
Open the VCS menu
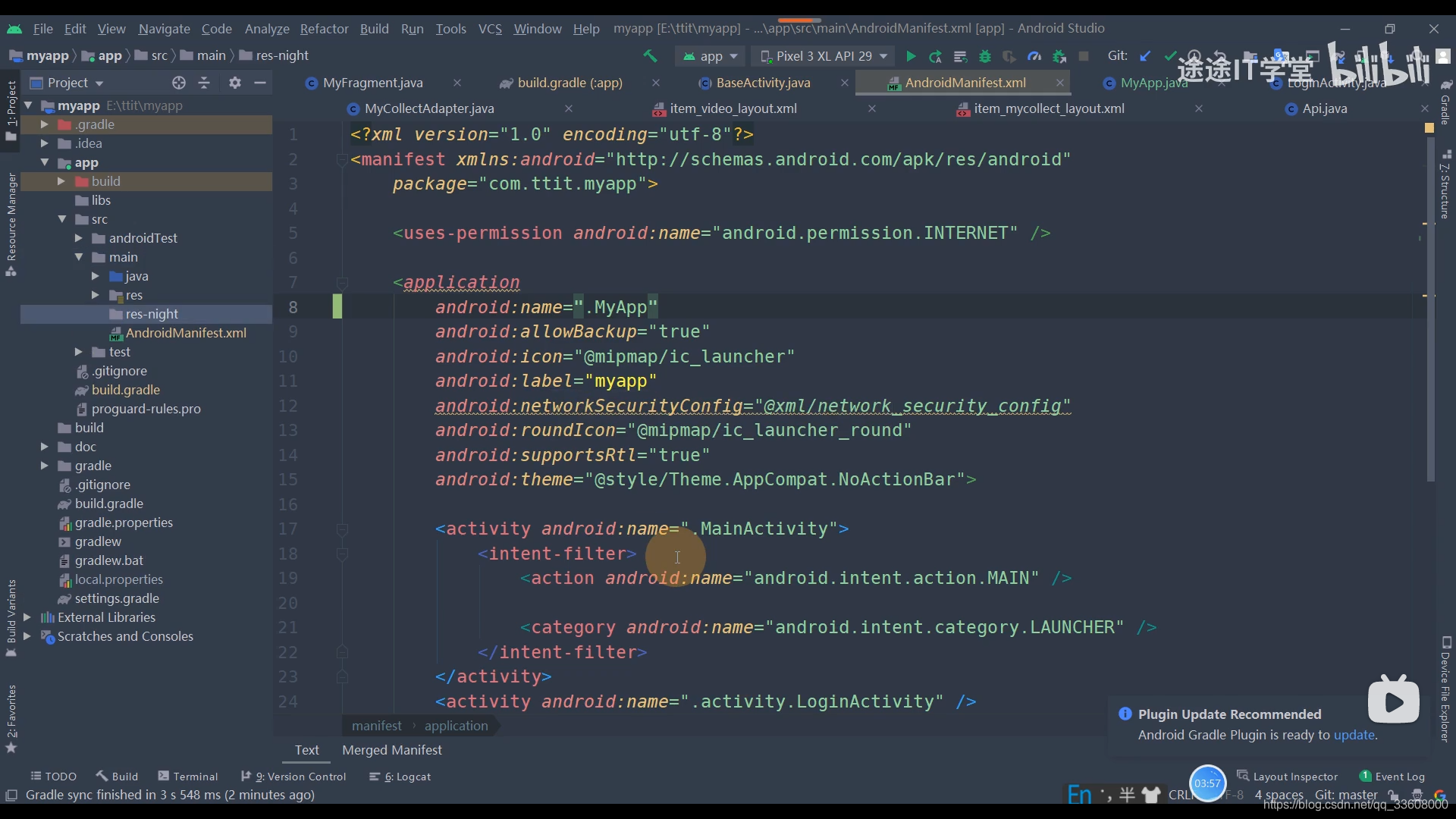(490, 29)
